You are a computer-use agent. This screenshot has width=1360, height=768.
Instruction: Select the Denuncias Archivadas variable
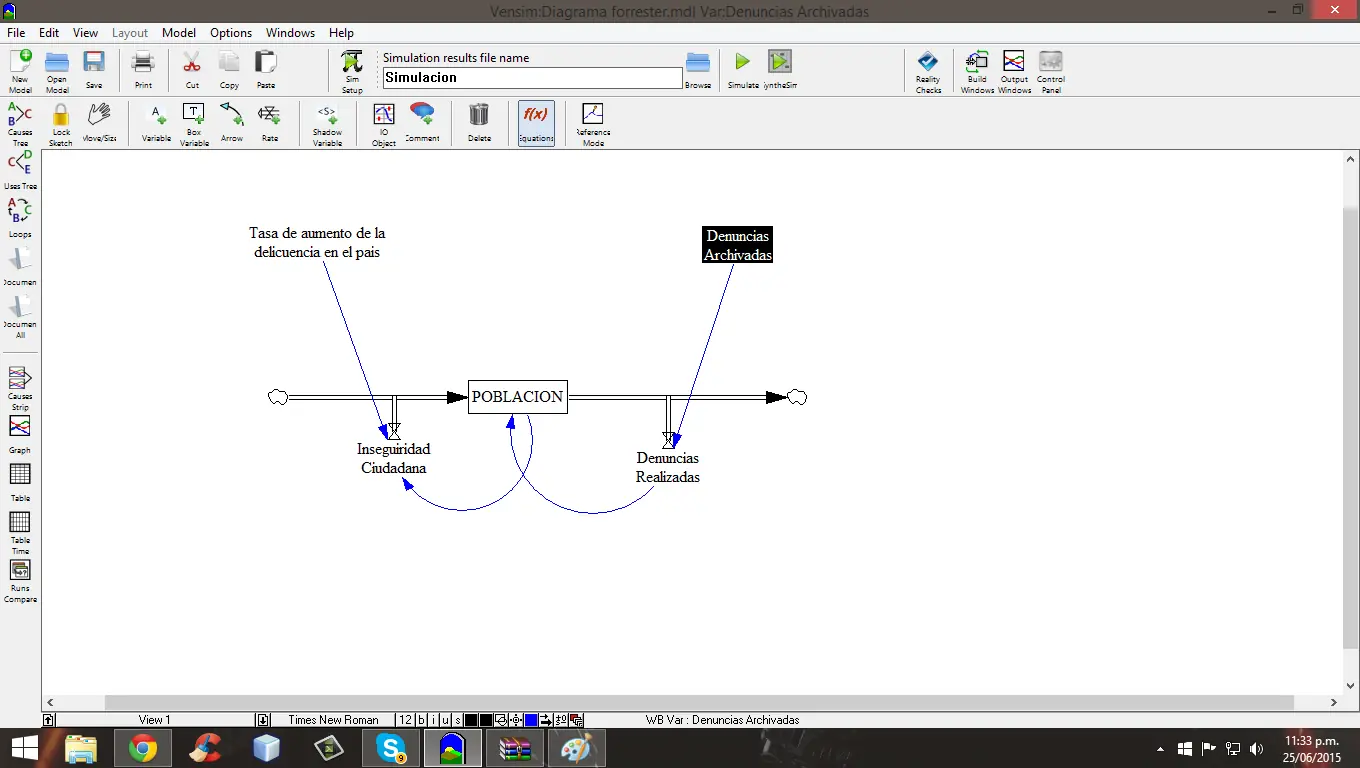coord(738,245)
